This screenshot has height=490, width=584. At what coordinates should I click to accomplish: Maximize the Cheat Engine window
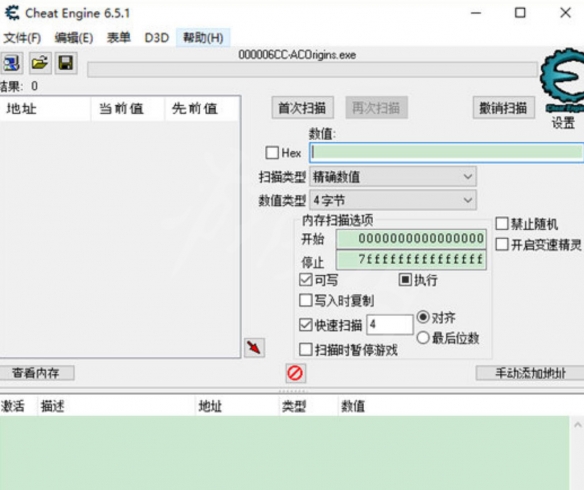(x=520, y=13)
